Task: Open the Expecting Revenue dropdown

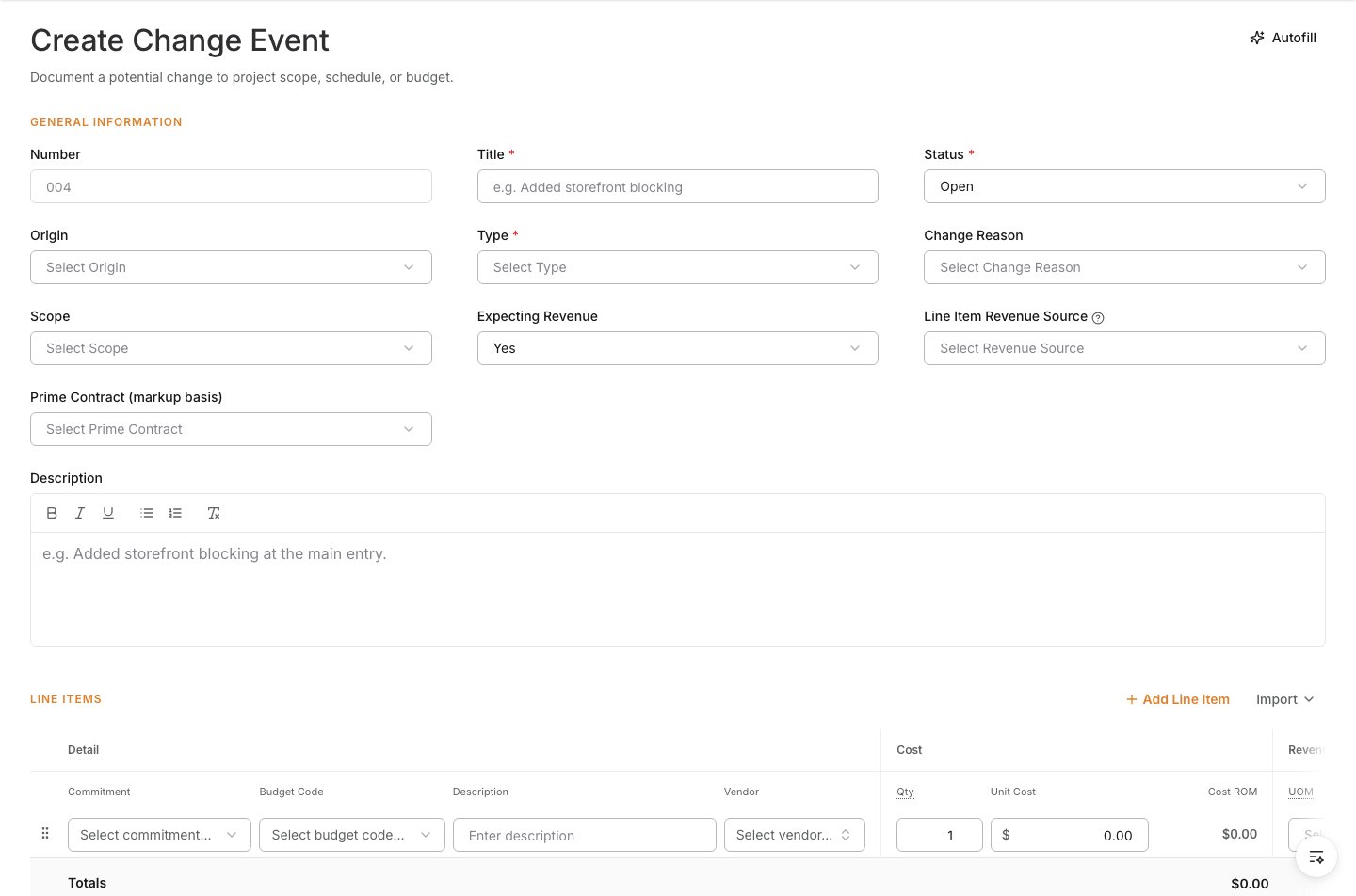Action: point(678,348)
